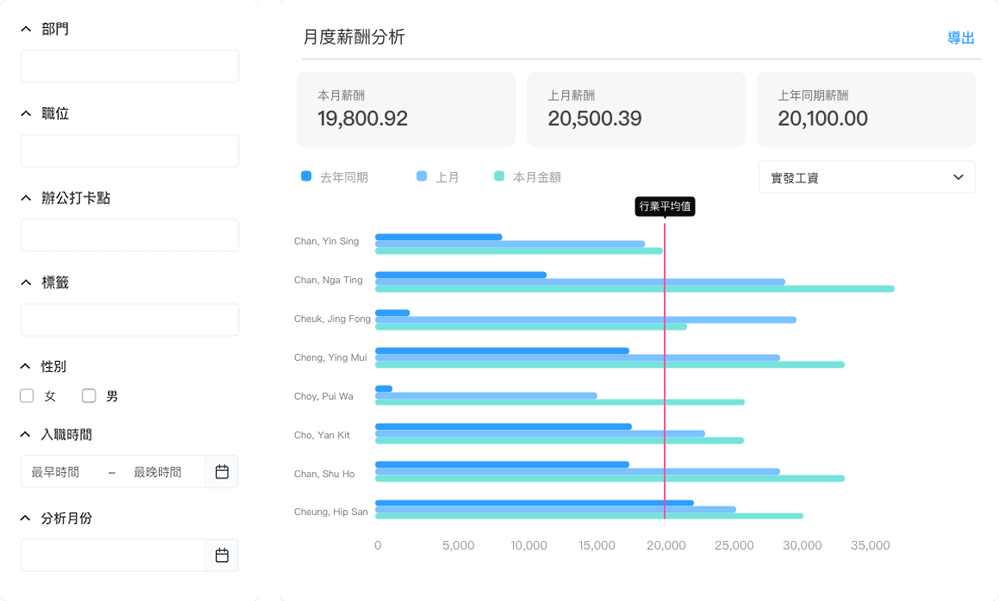Click the Chan, Shu Ho row label

click(324, 474)
